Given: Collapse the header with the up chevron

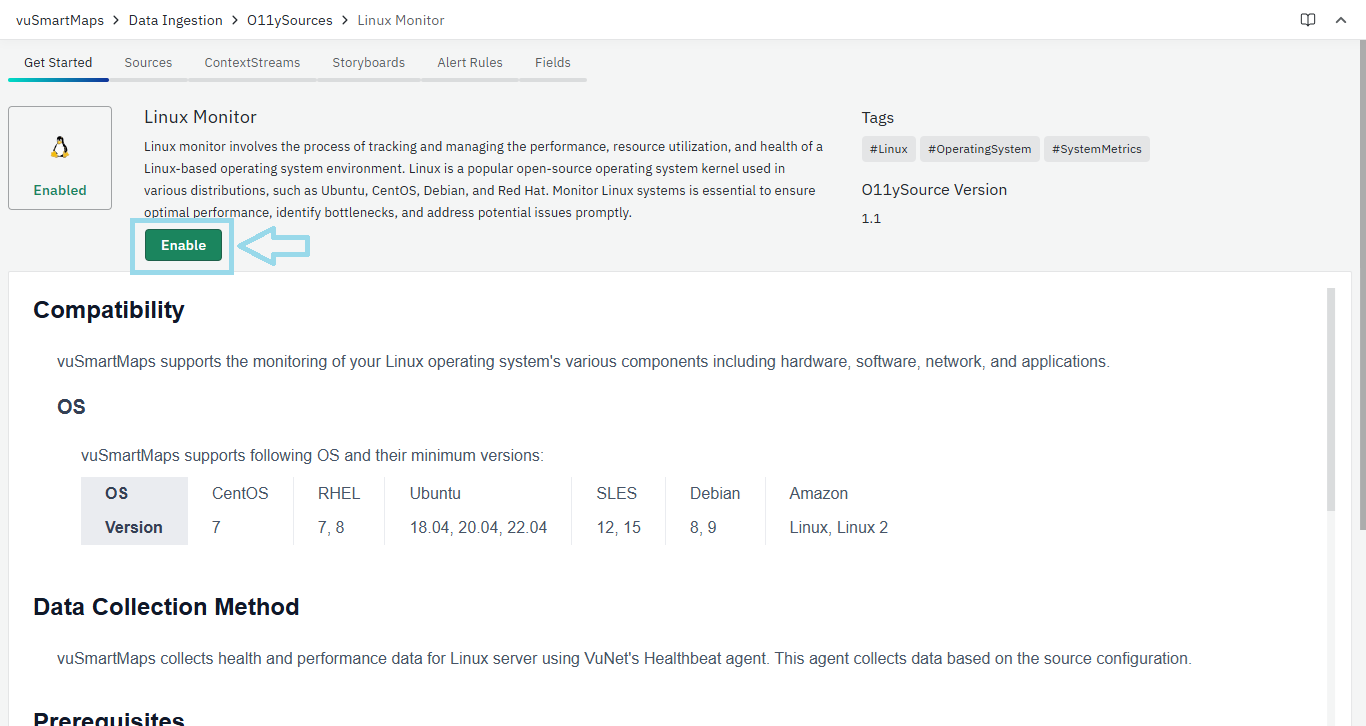Looking at the screenshot, I should pos(1341,20).
